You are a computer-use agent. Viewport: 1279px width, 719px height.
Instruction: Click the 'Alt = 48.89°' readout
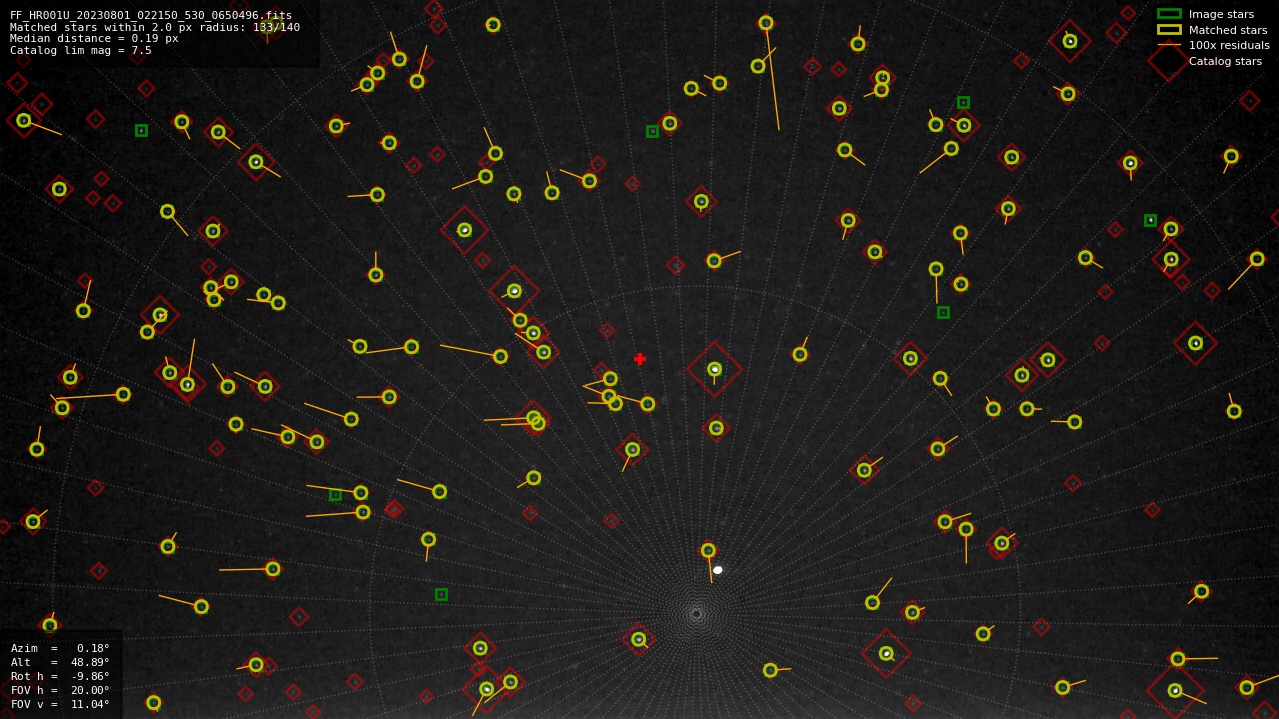(x=60, y=662)
